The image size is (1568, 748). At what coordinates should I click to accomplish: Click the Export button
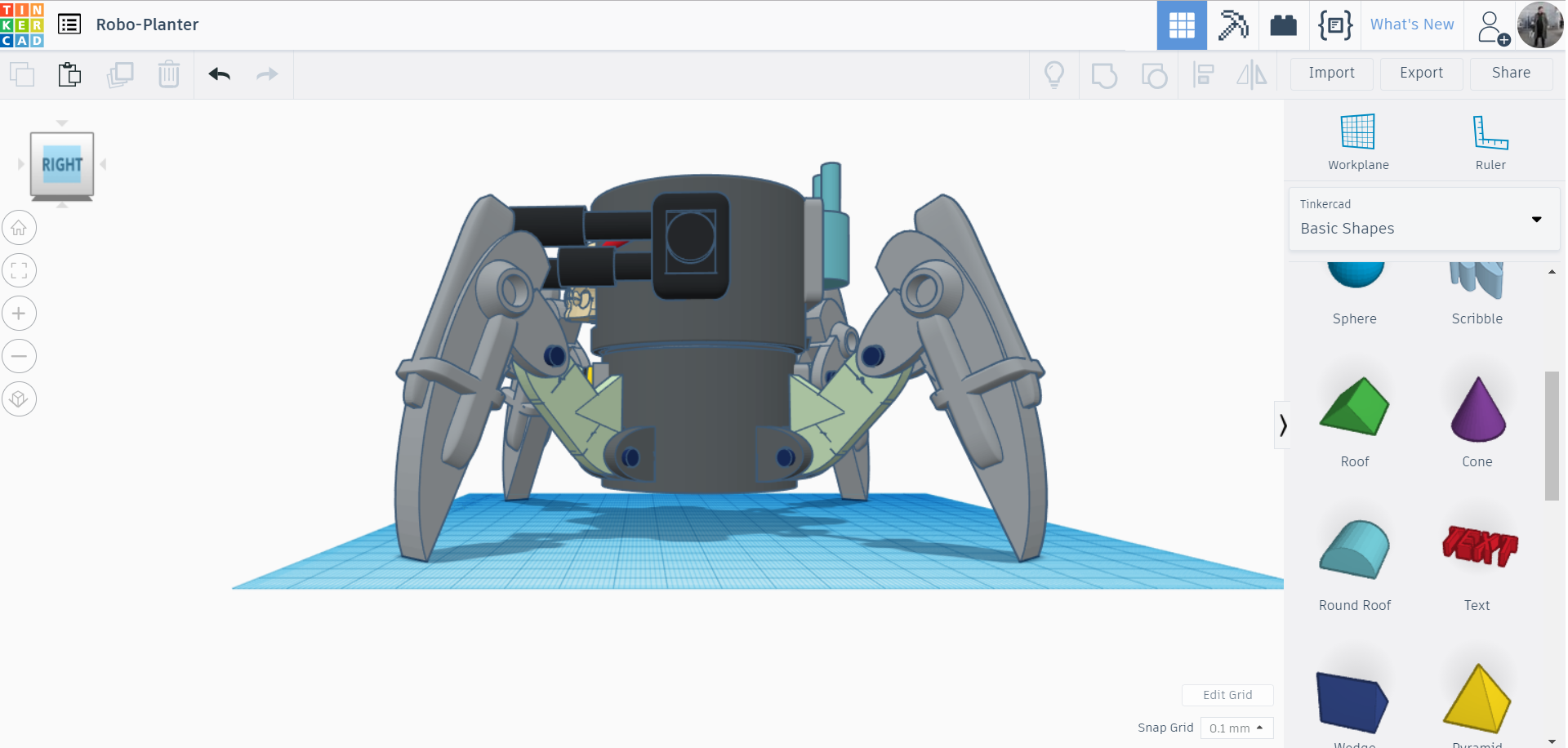(x=1421, y=73)
